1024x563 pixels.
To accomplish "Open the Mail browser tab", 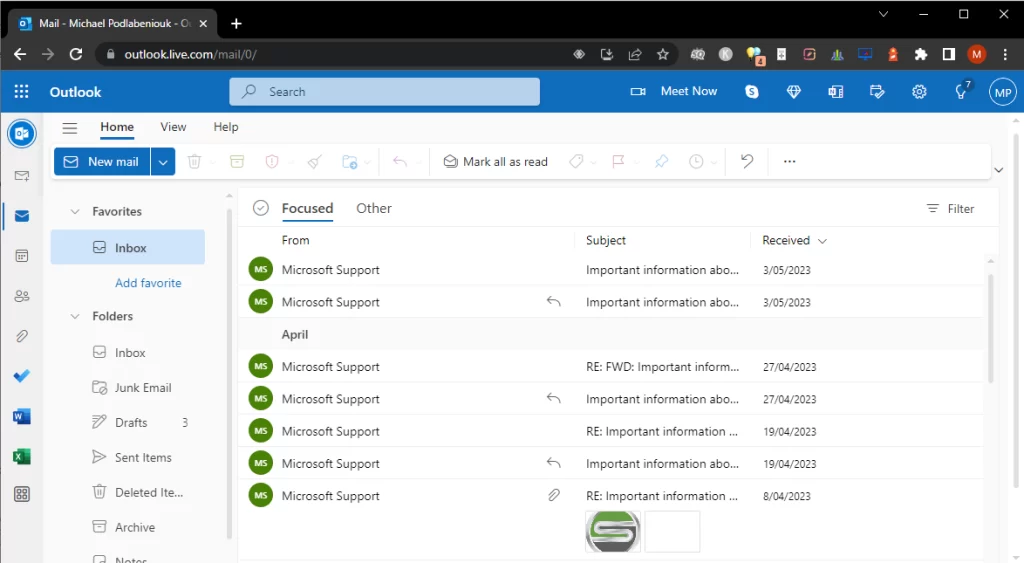I will pos(112,24).
